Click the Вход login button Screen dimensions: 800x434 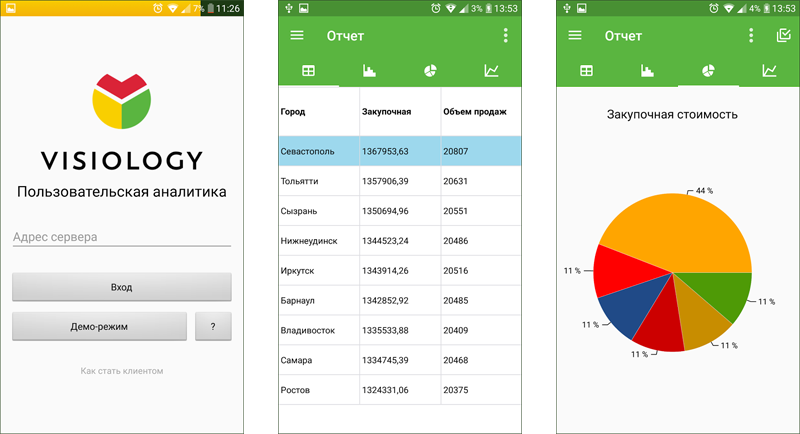(122, 287)
